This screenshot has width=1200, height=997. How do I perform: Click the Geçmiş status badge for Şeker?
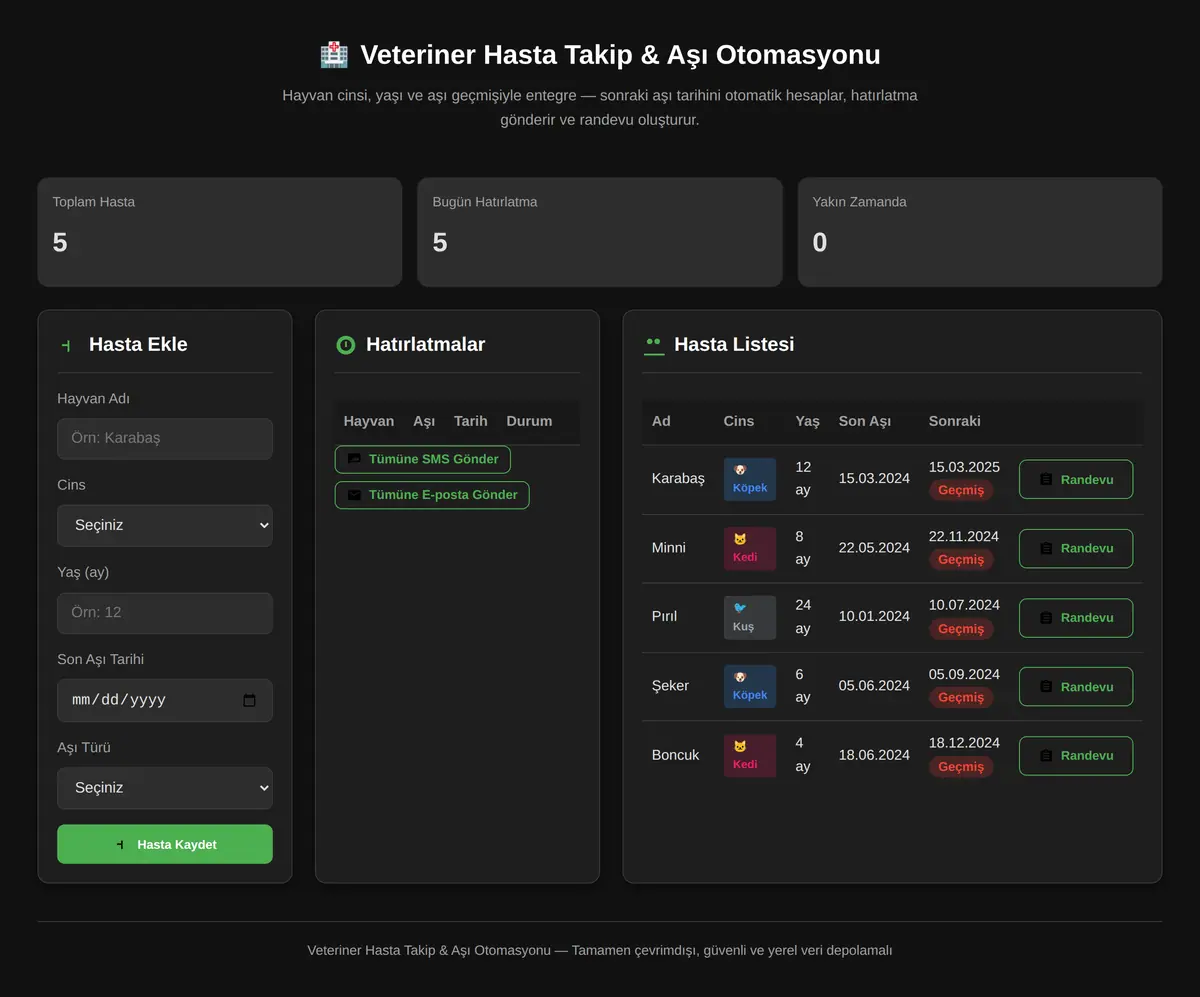[x=961, y=697]
